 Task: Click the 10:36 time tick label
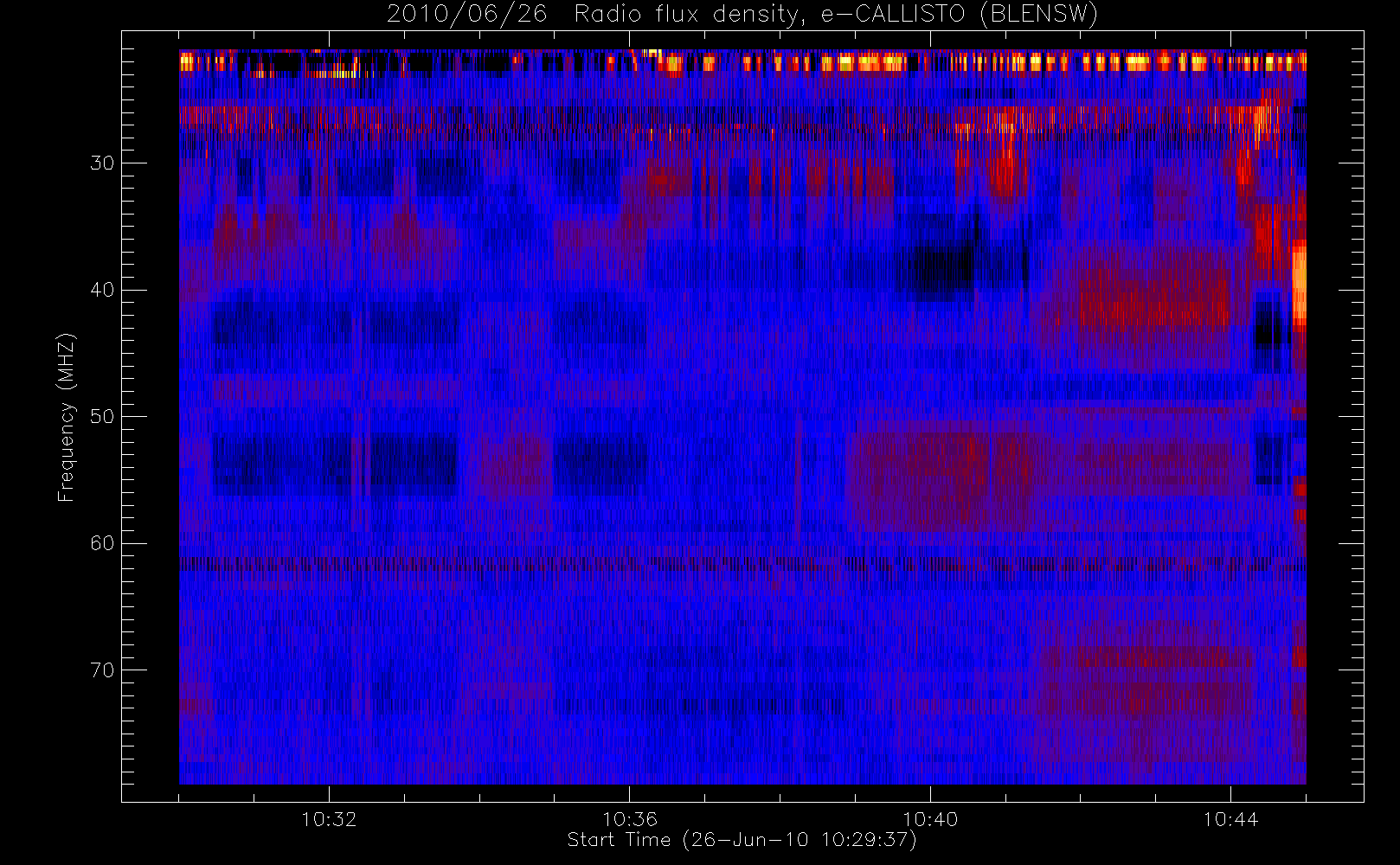tap(630, 819)
